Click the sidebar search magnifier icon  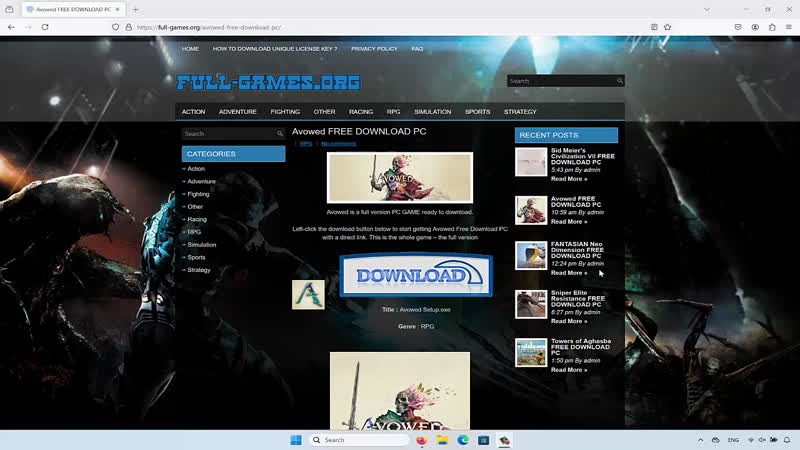pyautogui.click(x=280, y=134)
